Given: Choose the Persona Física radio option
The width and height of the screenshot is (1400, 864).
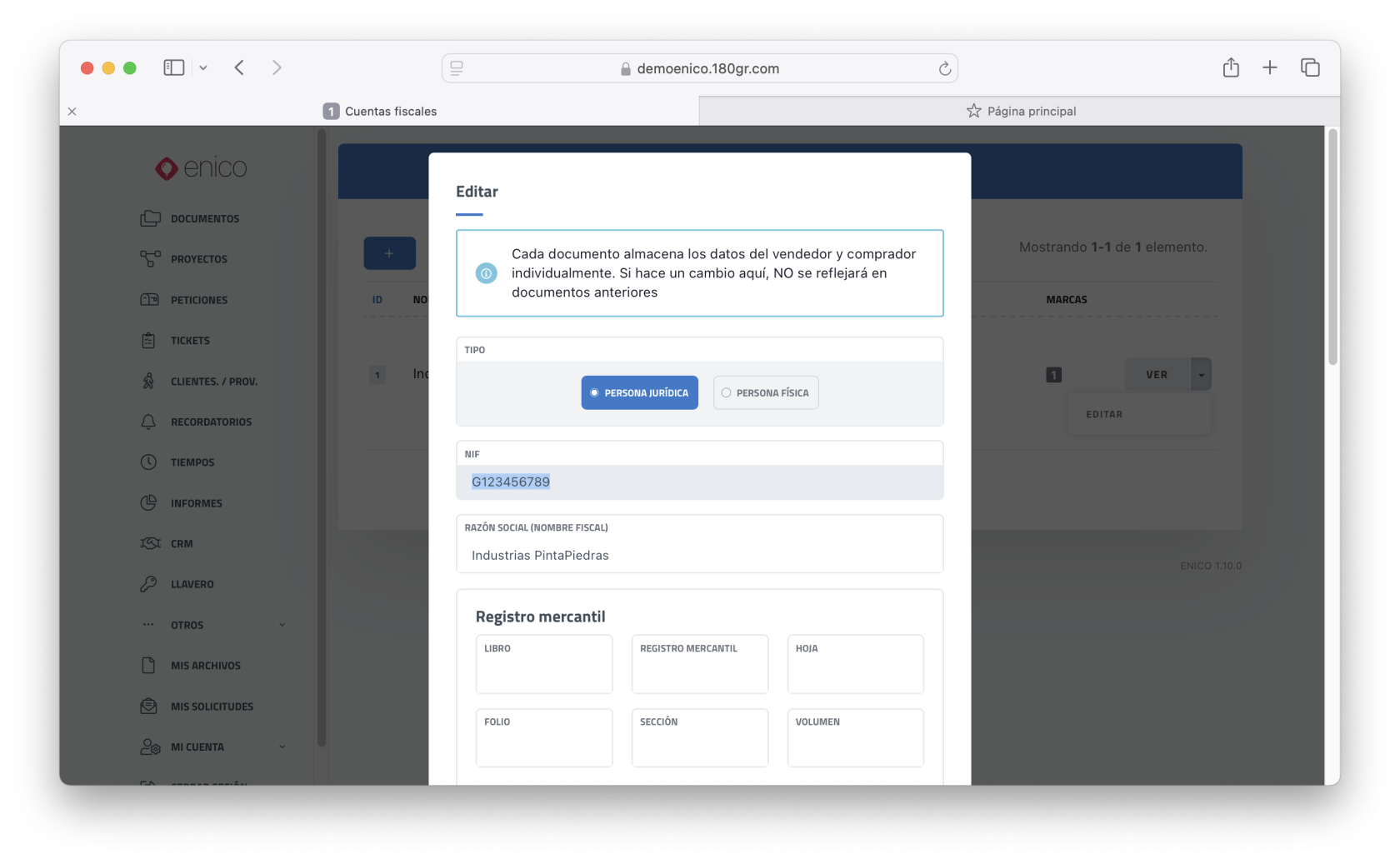Looking at the screenshot, I should 765,393.
